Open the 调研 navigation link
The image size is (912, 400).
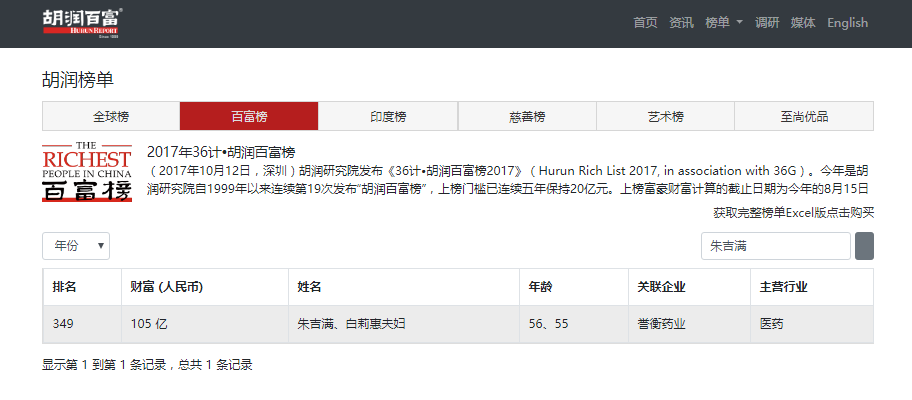pyautogui.click(x=767, y=23)
